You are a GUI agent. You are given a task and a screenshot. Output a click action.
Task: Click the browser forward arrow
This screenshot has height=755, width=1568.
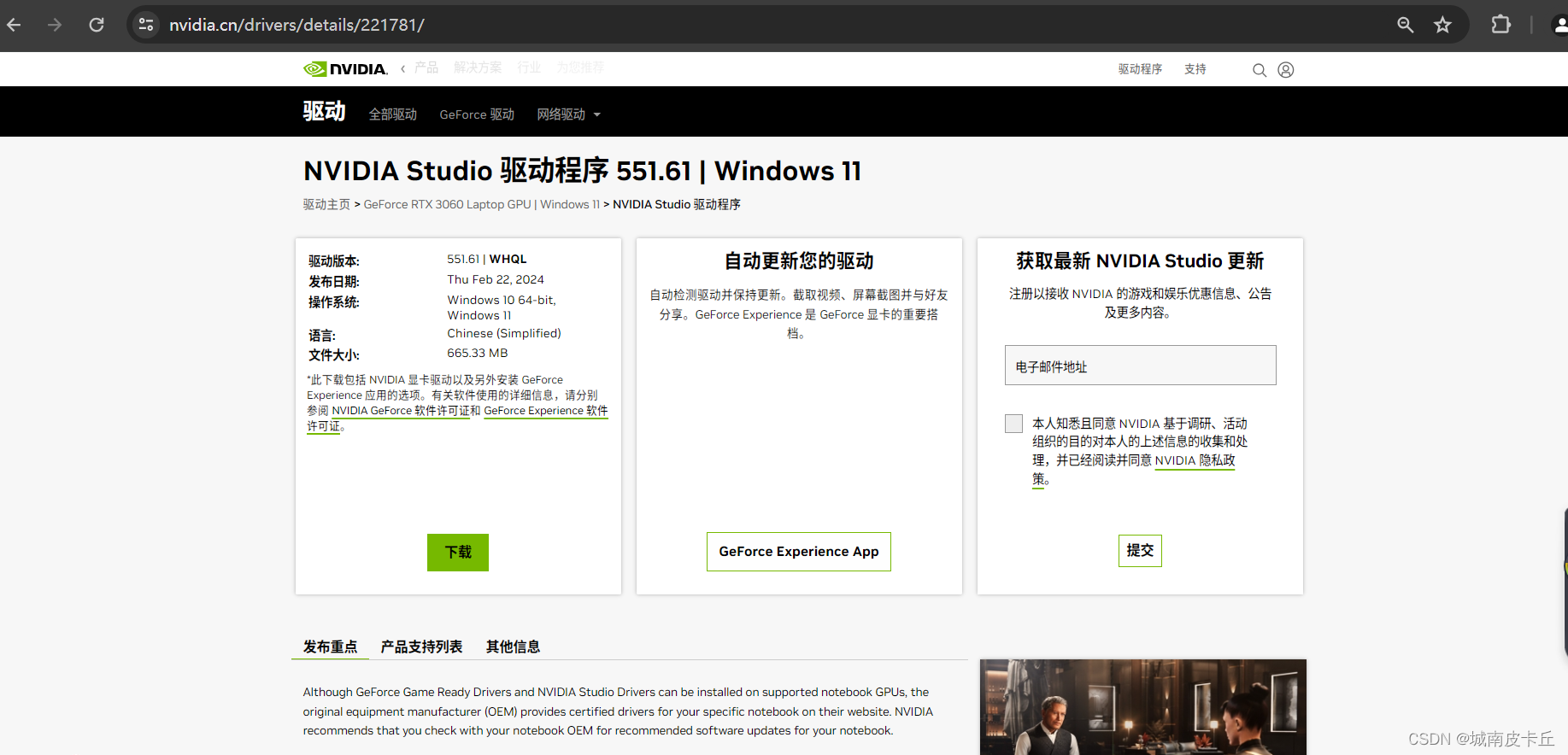pyautogui.click(x=55, y=25)
